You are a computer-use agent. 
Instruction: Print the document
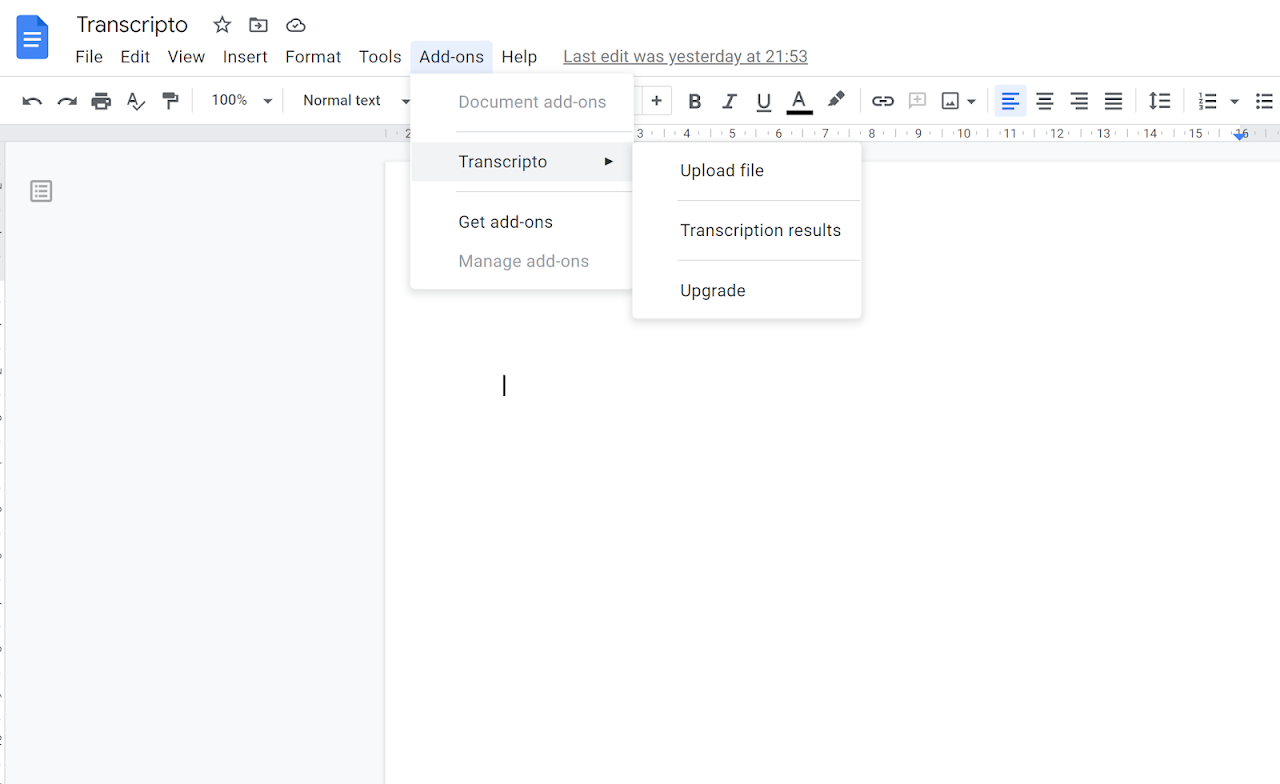(101, 101)
